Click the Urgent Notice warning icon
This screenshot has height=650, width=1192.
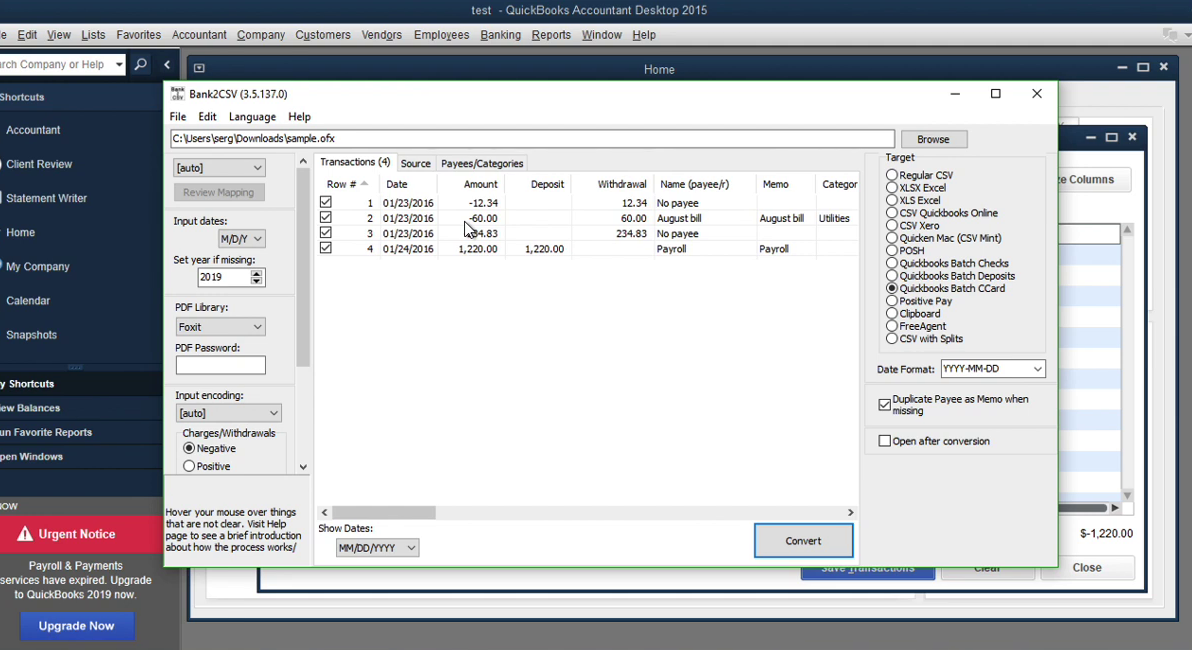(25, 534)
